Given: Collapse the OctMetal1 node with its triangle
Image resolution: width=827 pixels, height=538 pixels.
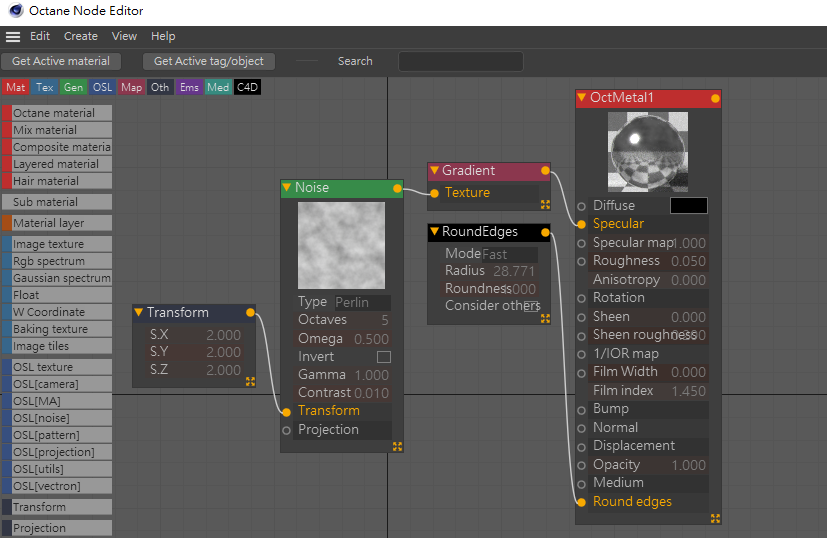Looking at the screenshot, I should 581,98.
